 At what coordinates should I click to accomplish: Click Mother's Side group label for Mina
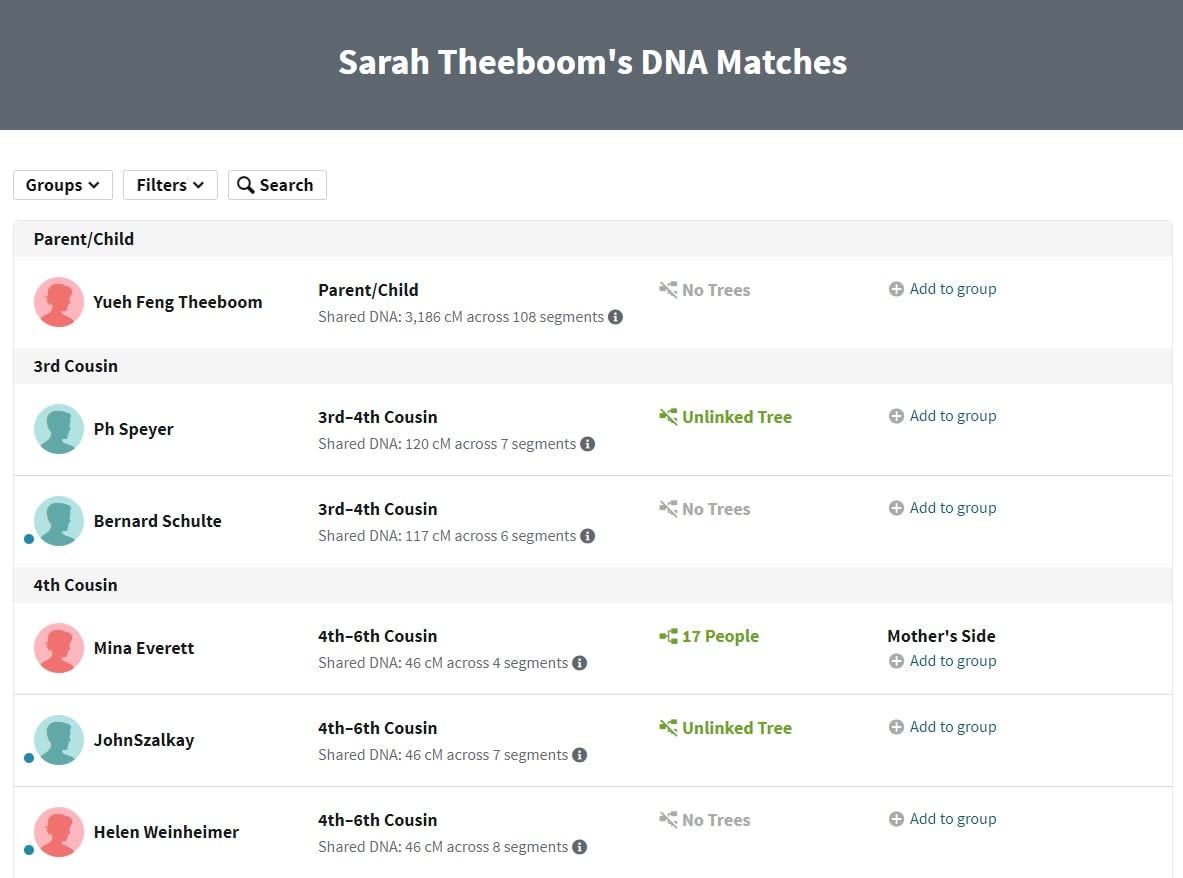(x=941, y=636)
